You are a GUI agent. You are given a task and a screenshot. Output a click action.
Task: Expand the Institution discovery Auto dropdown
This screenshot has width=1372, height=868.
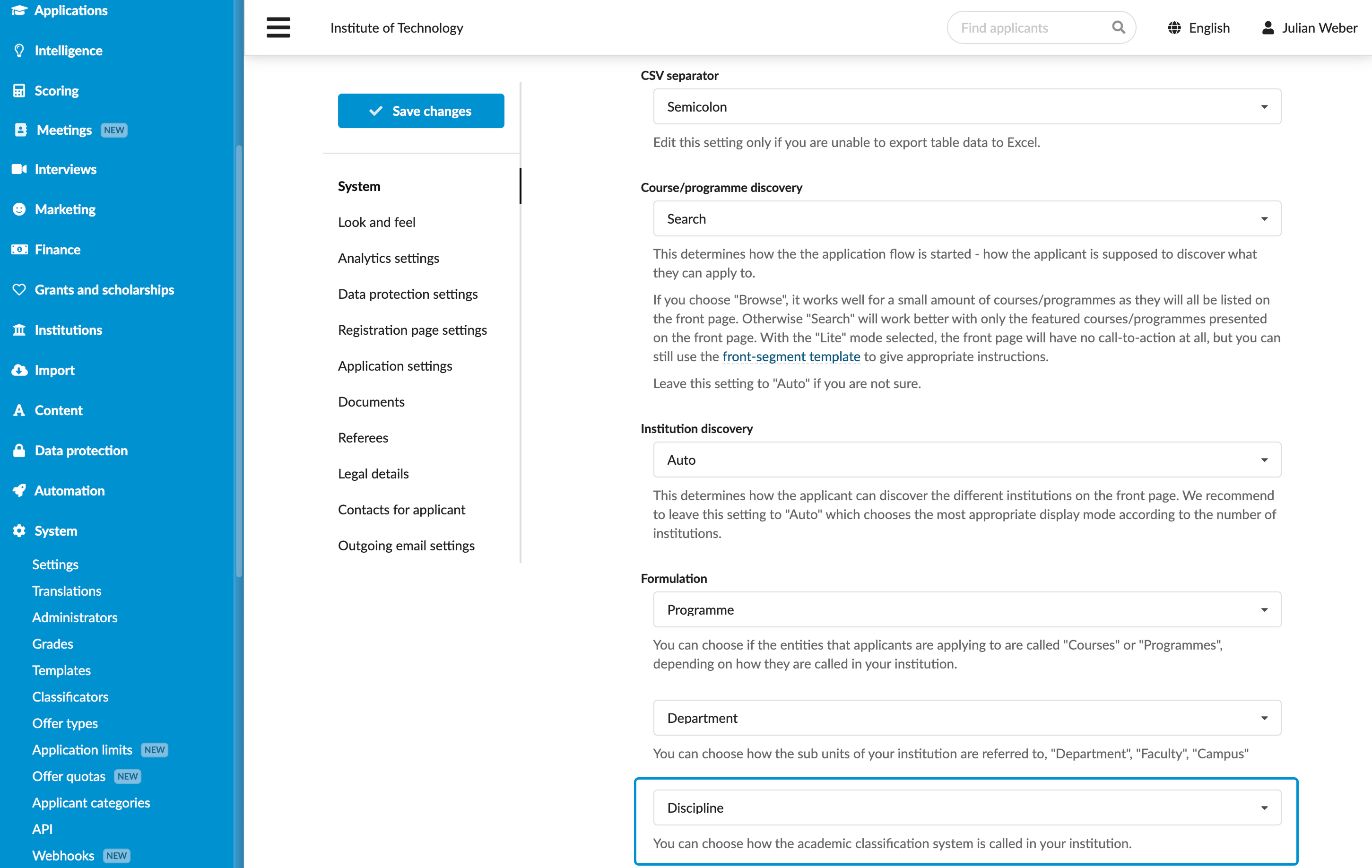click(967, 460)
